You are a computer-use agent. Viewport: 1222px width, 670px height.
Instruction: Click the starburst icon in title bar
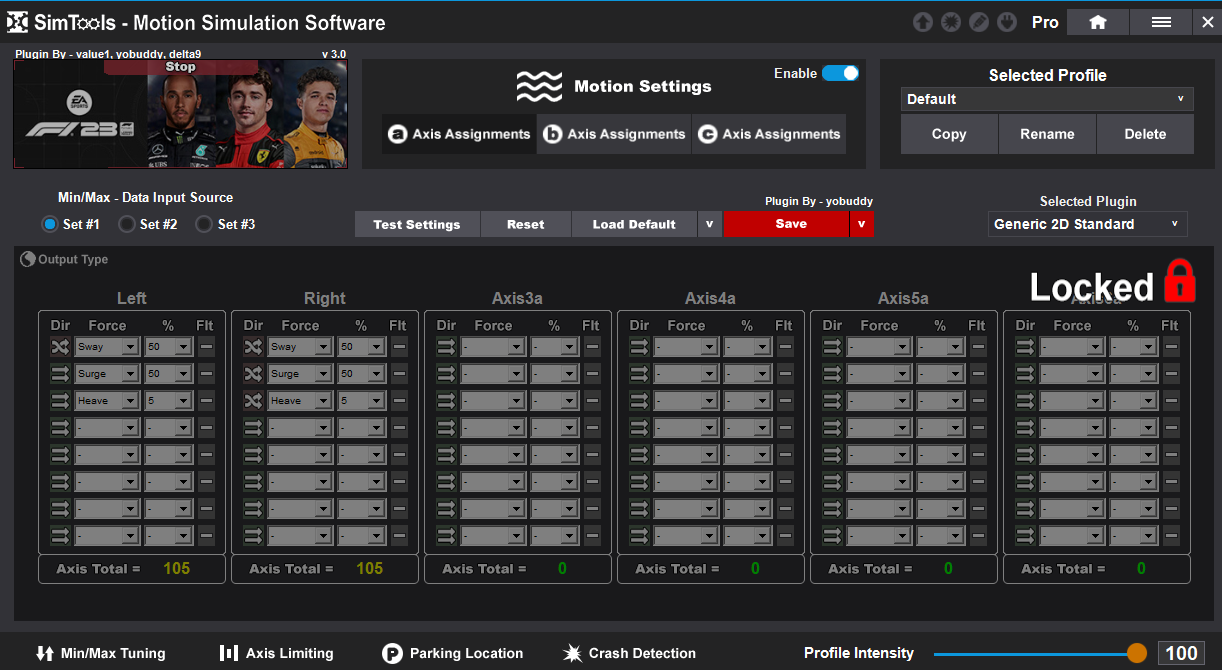pos(951,22)
